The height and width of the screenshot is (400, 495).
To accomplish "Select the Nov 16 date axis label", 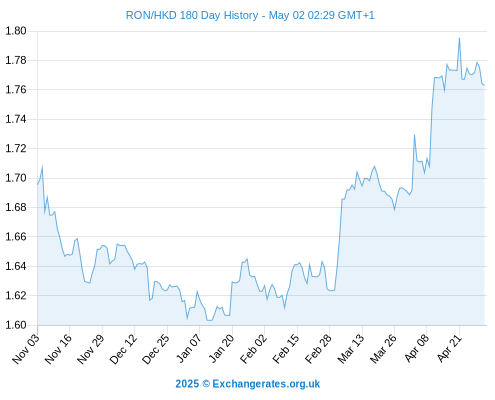I will tap(58, 349).
